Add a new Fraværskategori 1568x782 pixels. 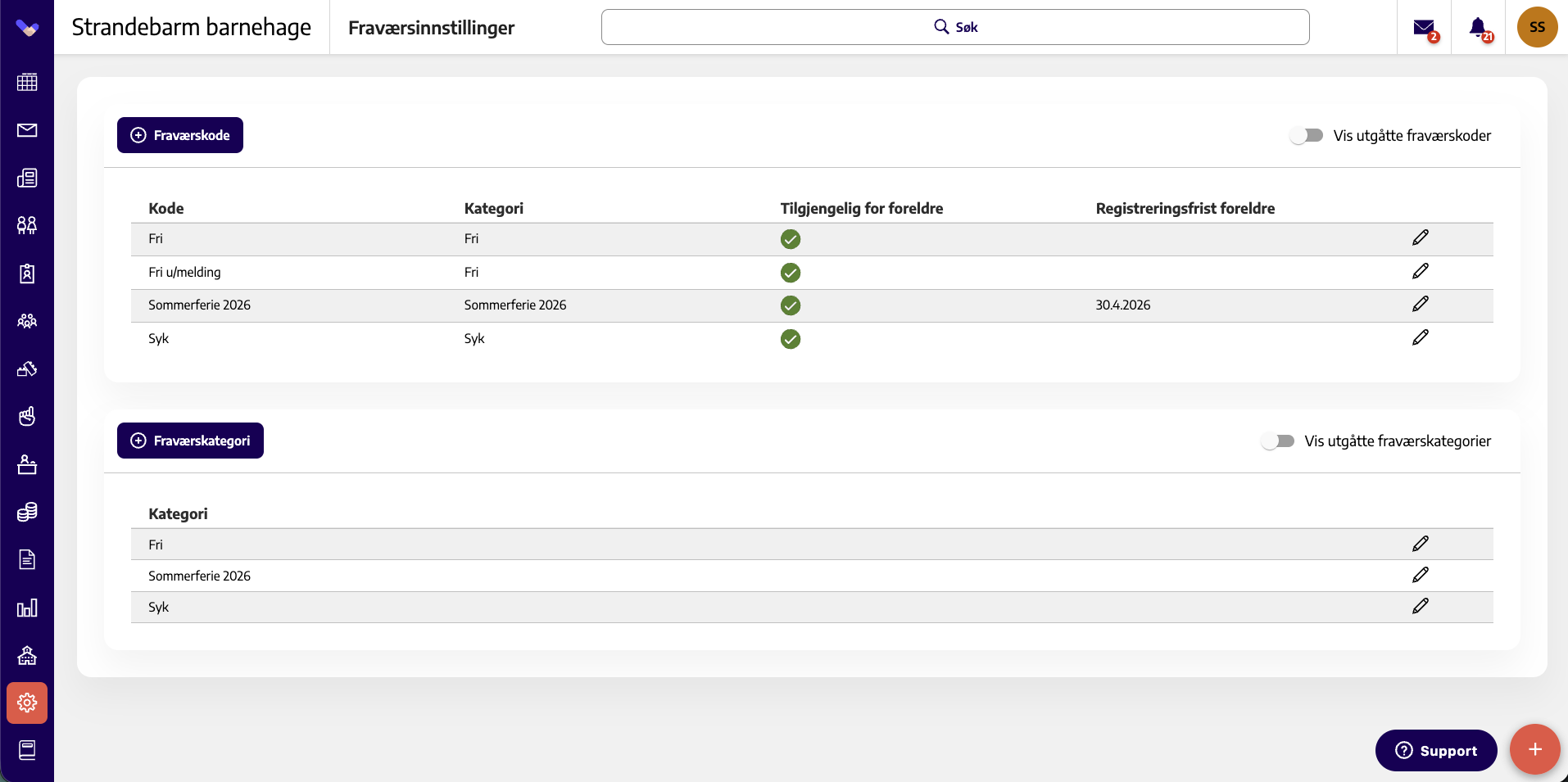tap(190, 441)
